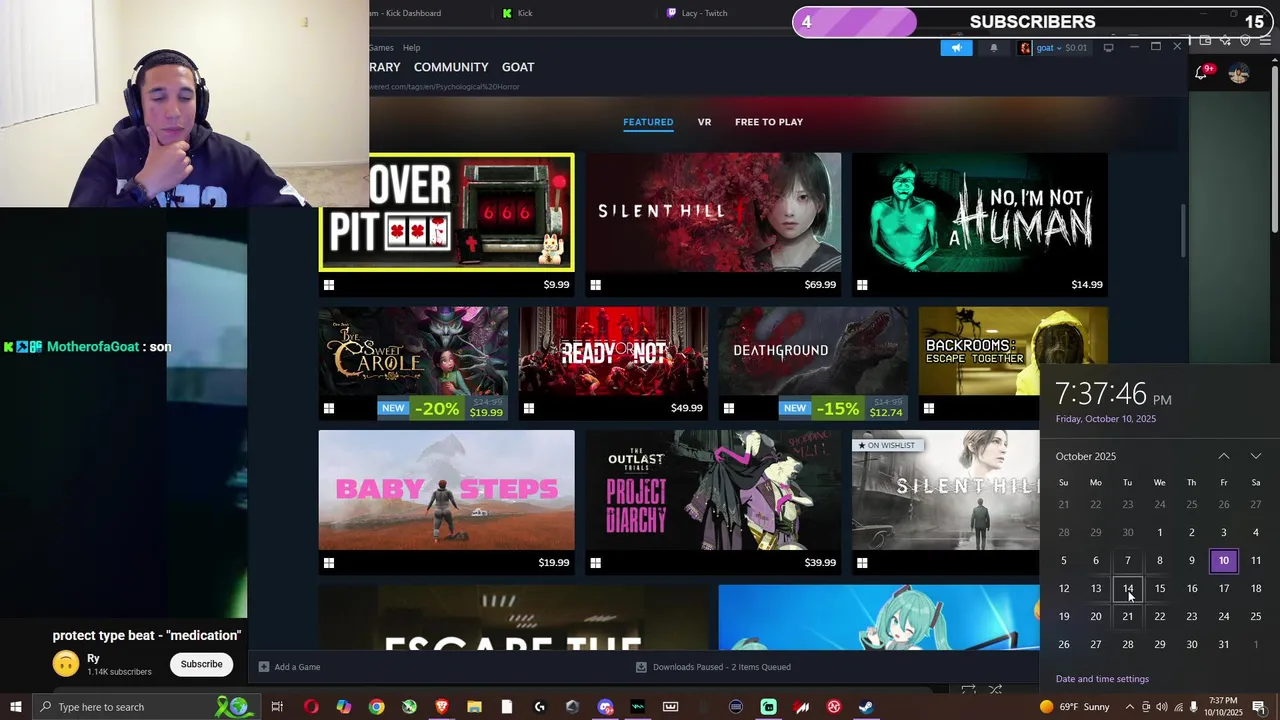Open the browser hamburger menu
The height and width of the screenshot is (720, 1280).
1265,41
